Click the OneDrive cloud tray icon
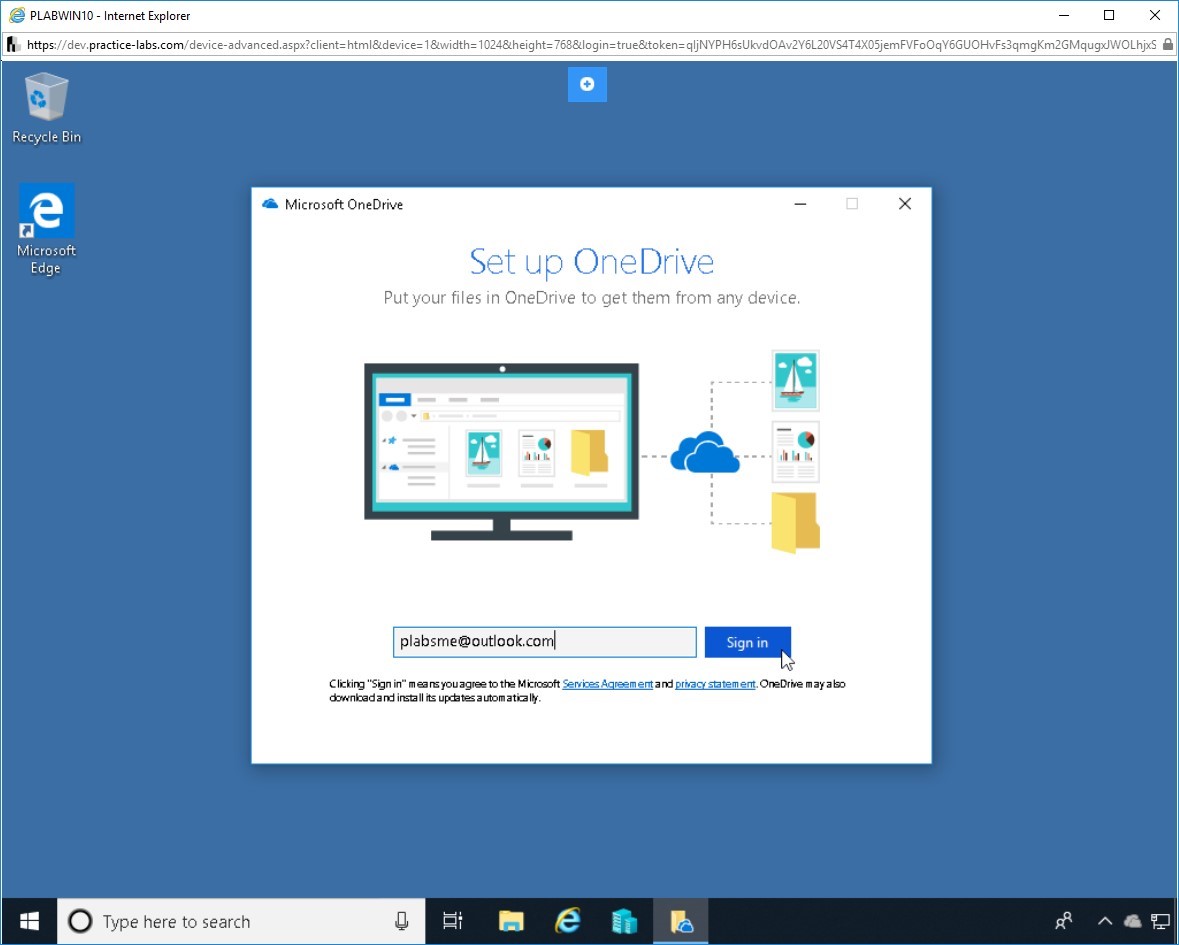The height and width of the screenshot is (945, 1179). [1132, 921]
